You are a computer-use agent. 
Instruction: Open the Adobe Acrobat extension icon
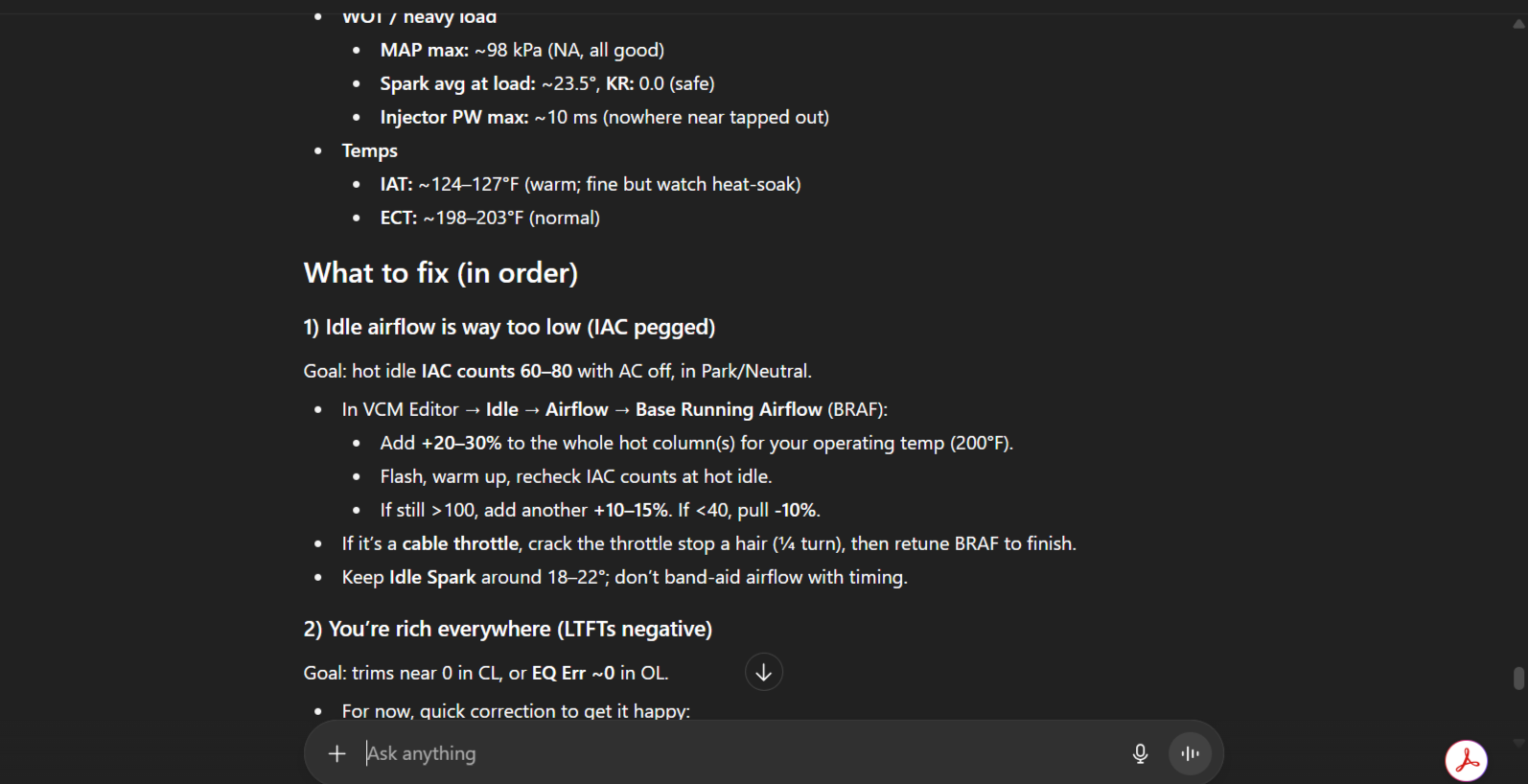(x=1466, y=761)
